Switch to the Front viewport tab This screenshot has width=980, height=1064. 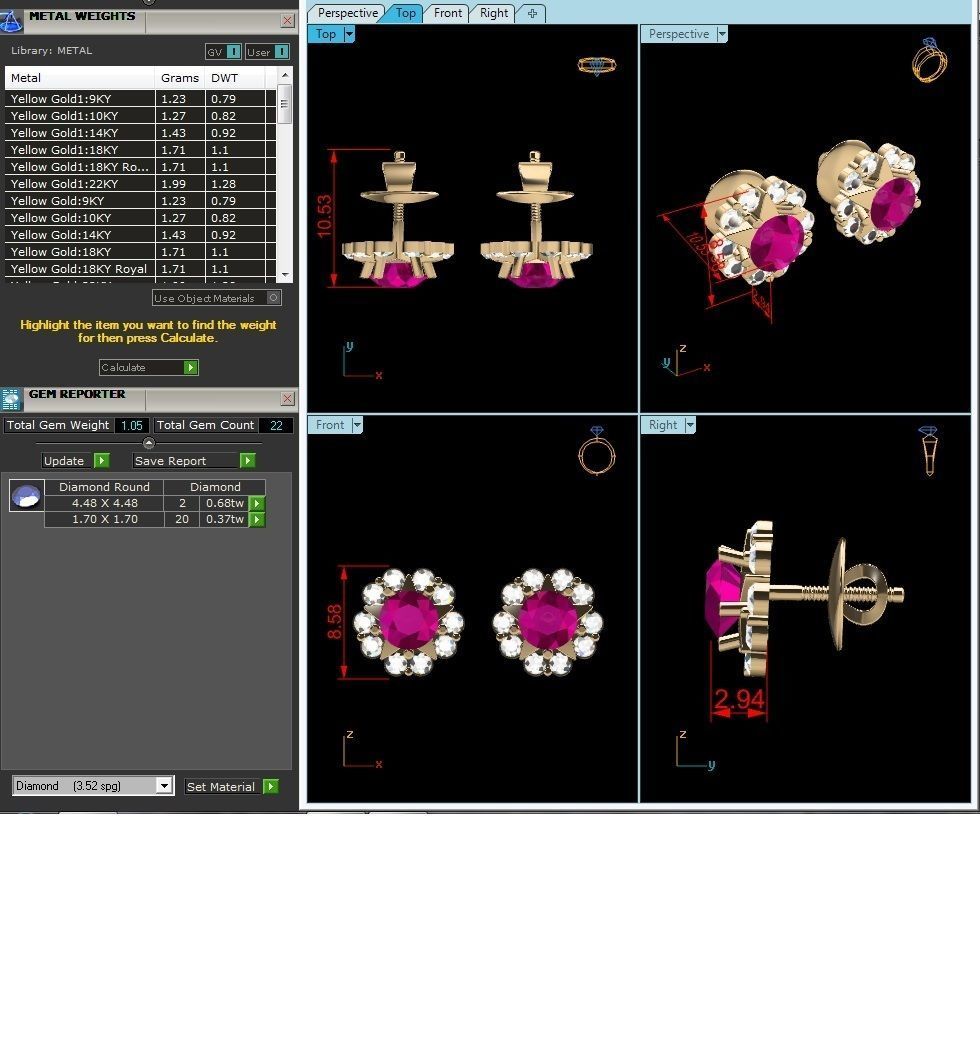pos(447,13)
